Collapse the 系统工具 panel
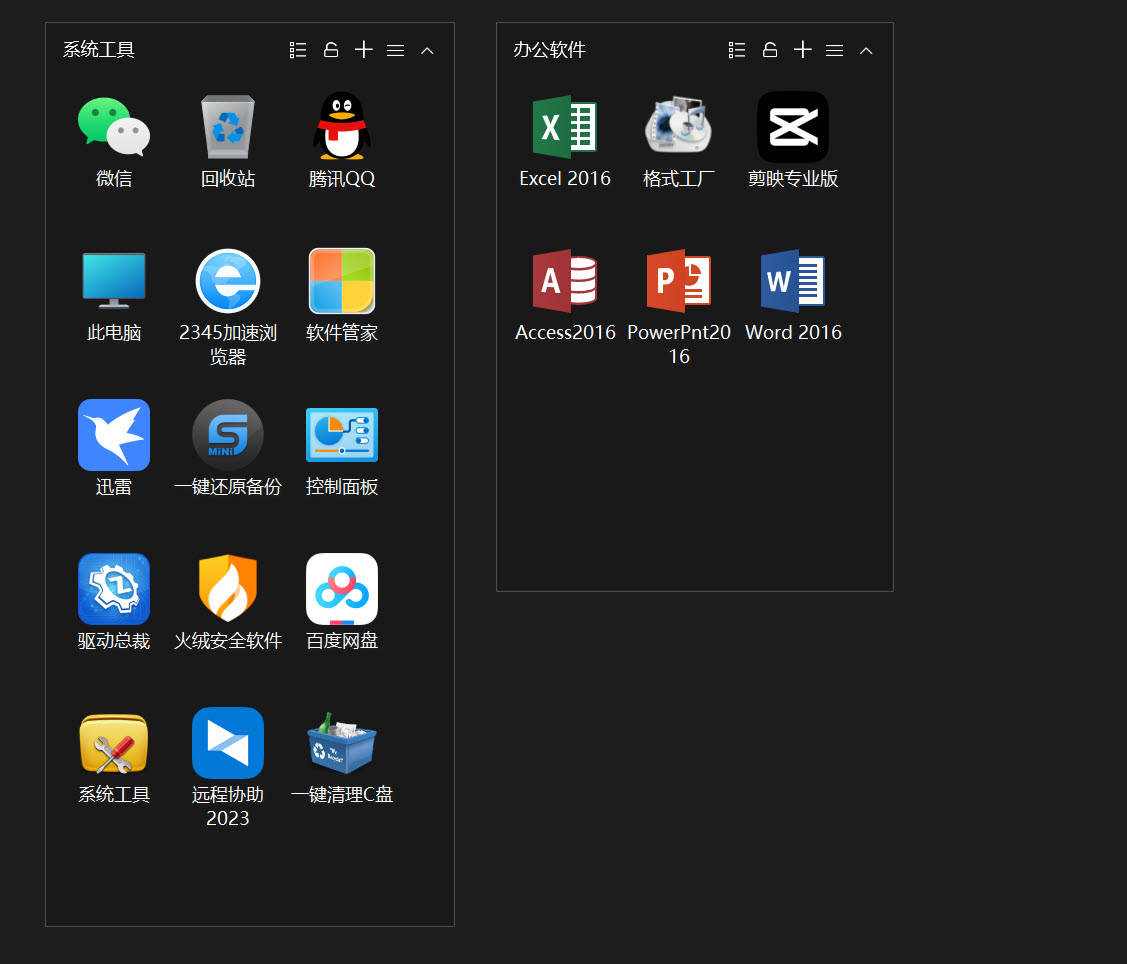1127x964 pixels. (427, 50)
